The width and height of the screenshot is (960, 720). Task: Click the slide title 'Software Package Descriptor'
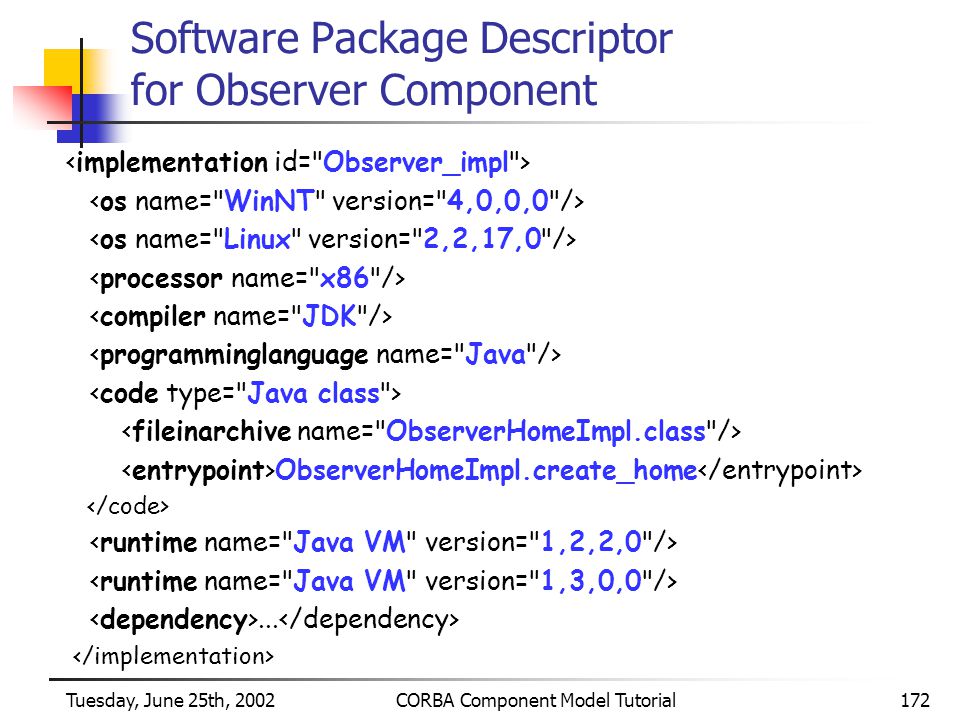click(402, 40)
